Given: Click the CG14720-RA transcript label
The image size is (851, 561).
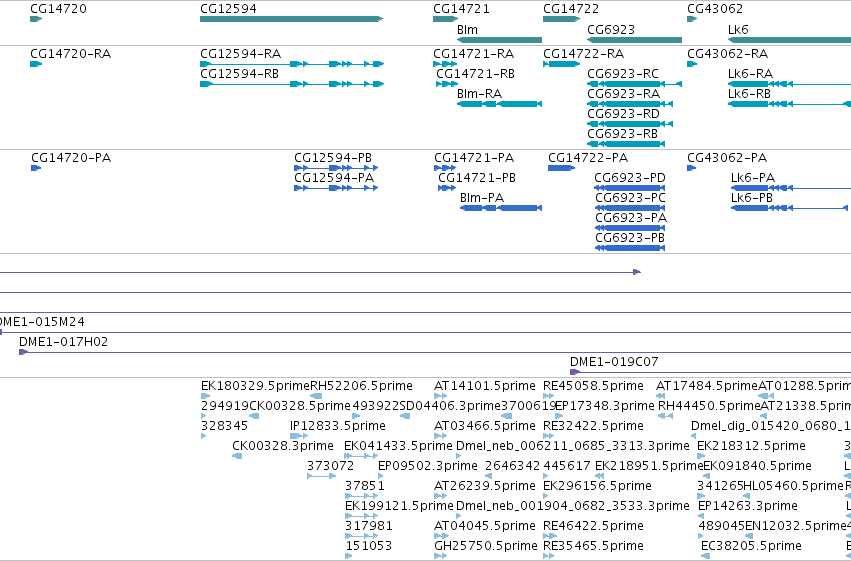Looking at the screenshot, I should [71, 54].
